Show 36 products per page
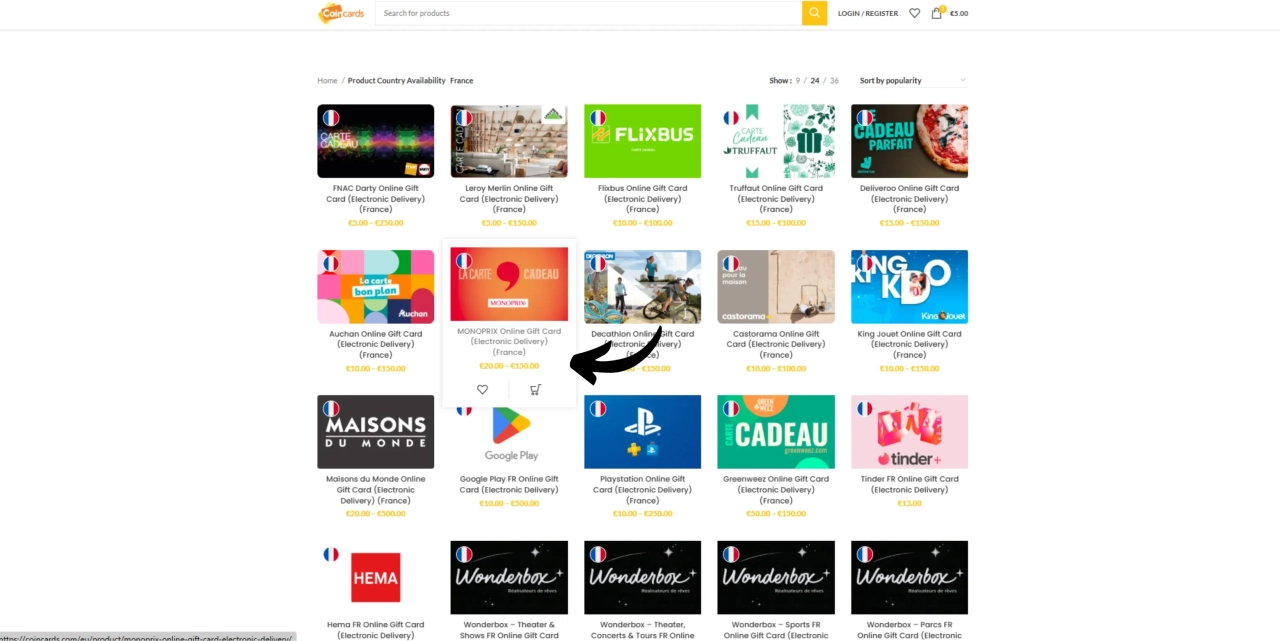This screenshot has width=1280, height=641. tap(834, 81)
